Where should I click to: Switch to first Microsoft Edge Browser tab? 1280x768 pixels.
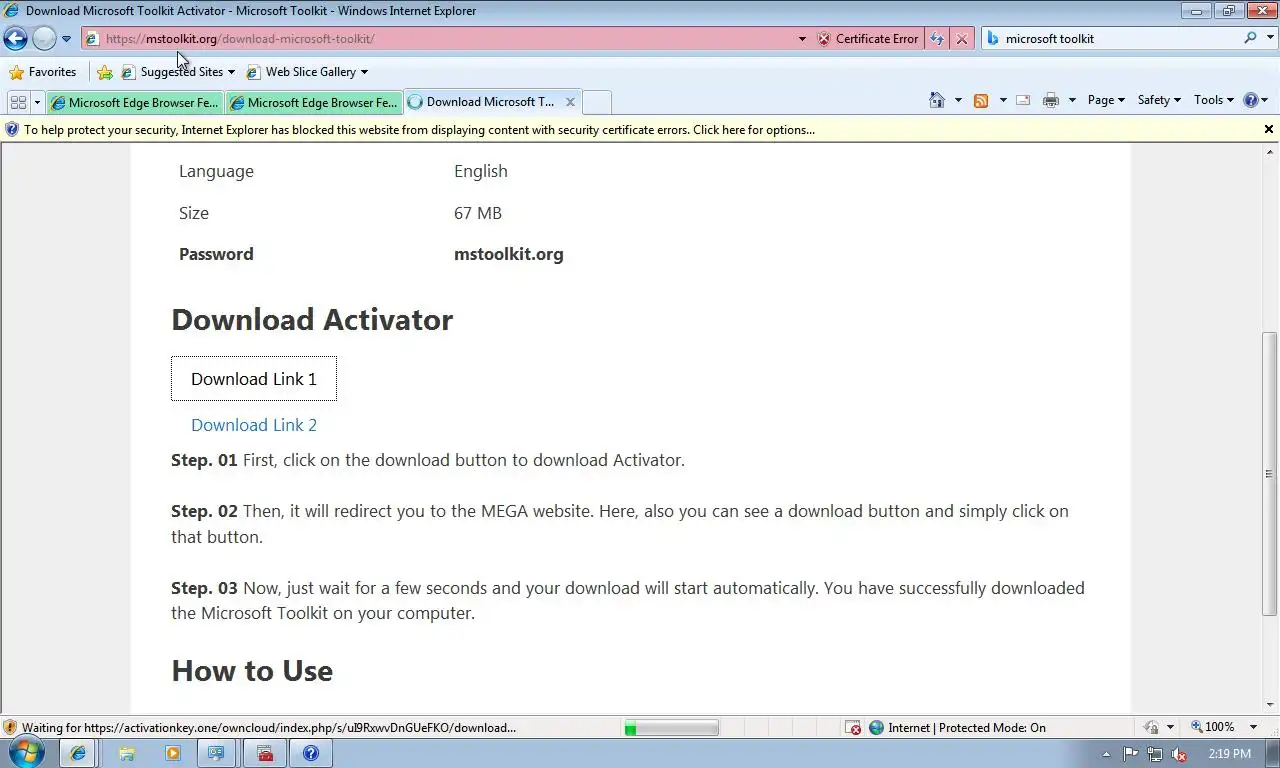pyautogui.click(x=134, y=102)
